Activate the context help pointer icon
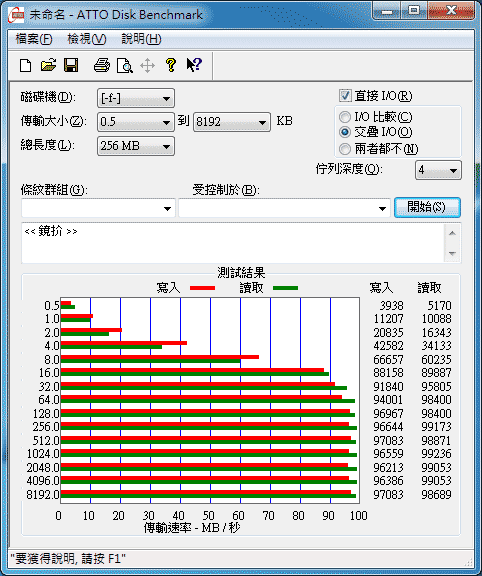Screen dimensions: 482x576 194,65
